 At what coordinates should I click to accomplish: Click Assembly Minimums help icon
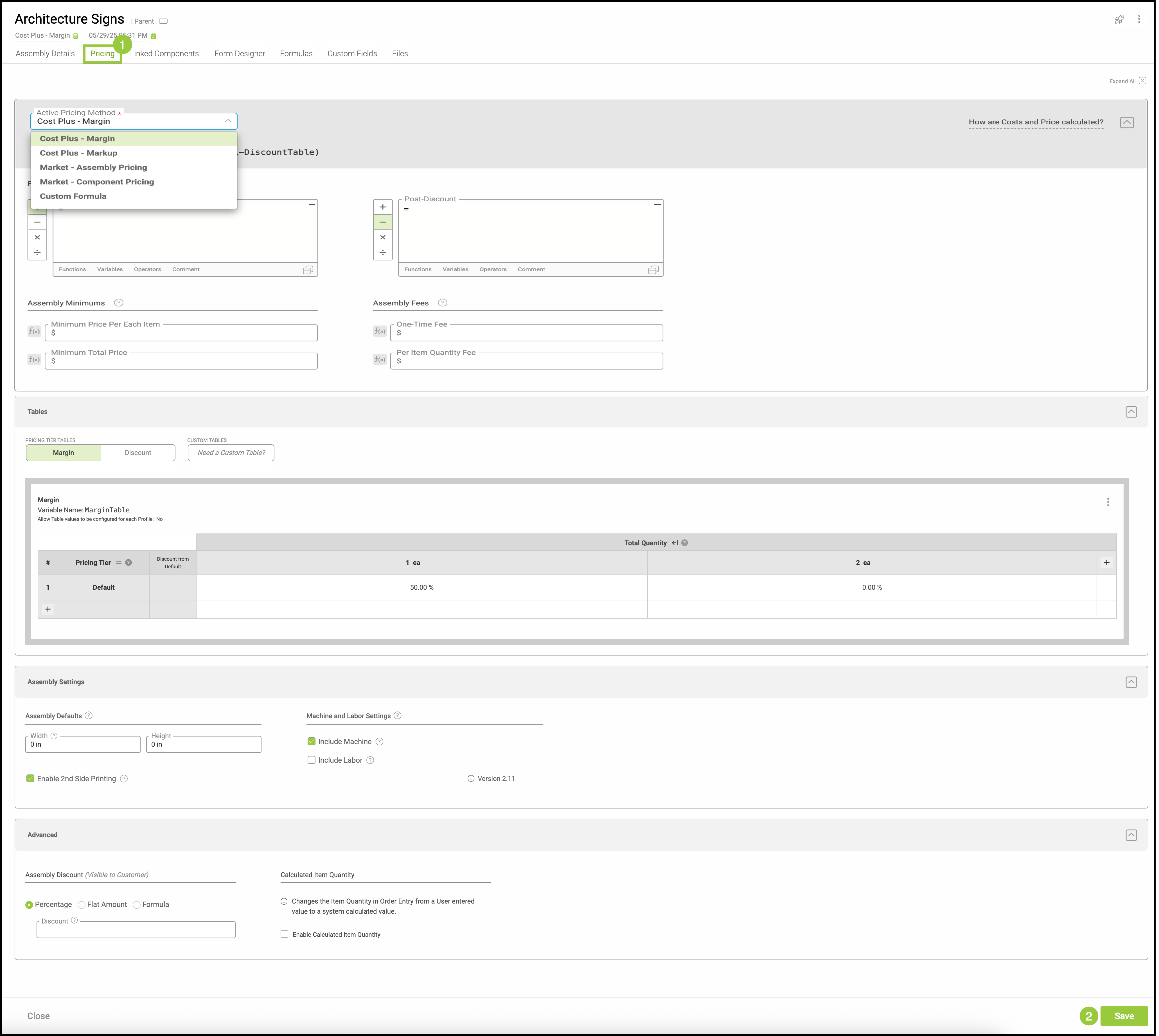[118, 303]
